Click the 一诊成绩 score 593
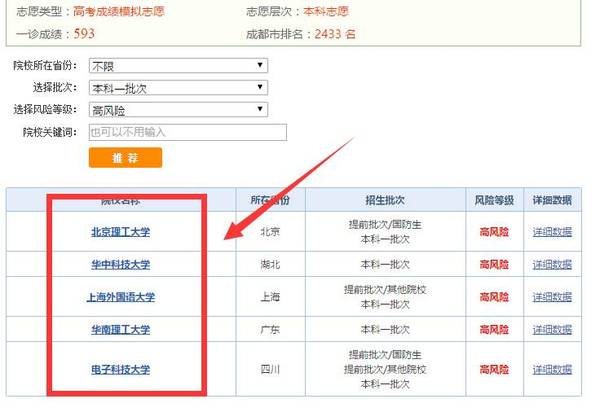 84,34
